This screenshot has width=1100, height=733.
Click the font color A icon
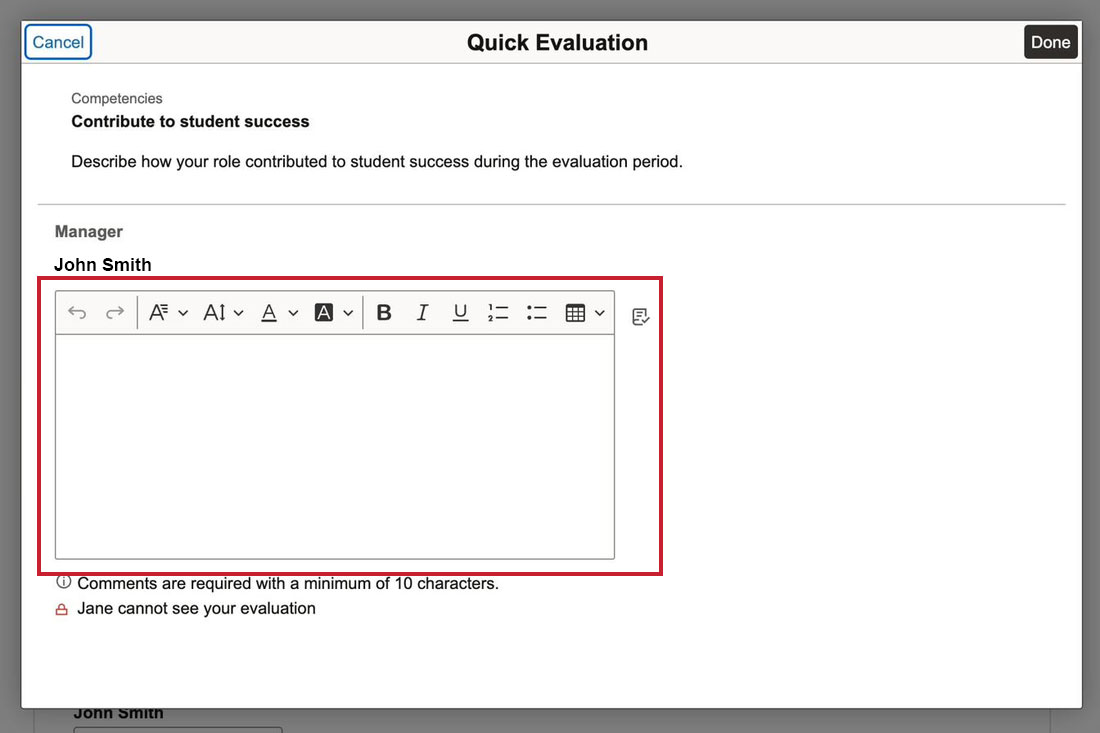pos(269,313)
